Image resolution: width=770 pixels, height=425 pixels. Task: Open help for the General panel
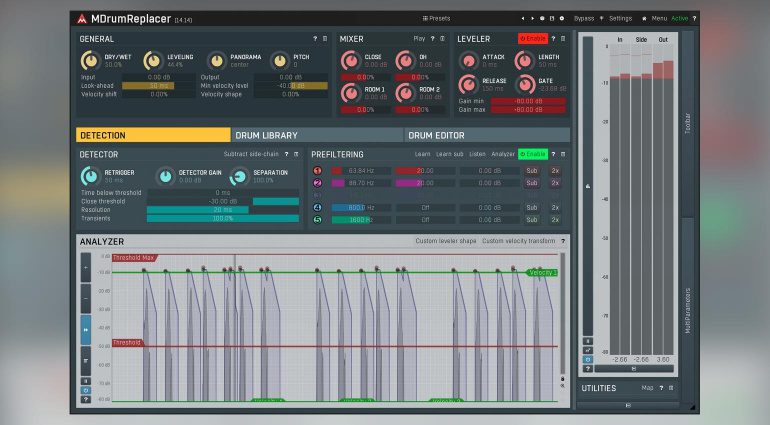coord(314,38)
